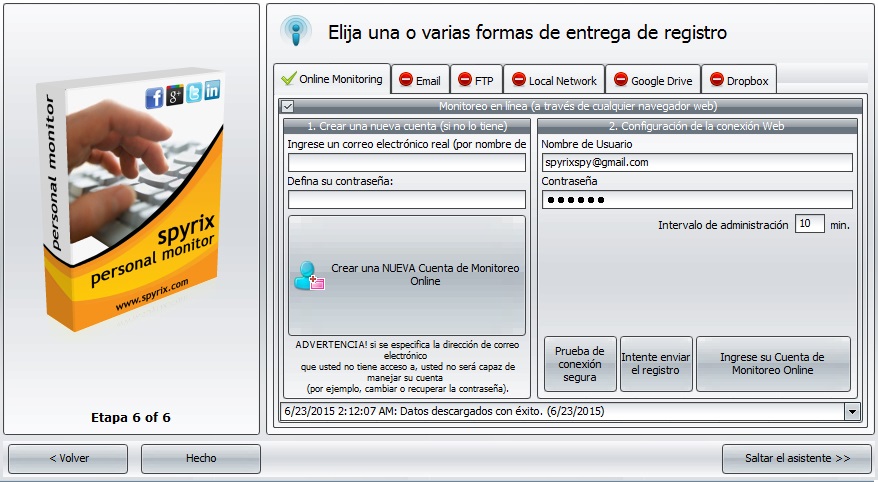Click Crear una NUEVA Cuenta de Monitoreo Online

pos(407,275)
